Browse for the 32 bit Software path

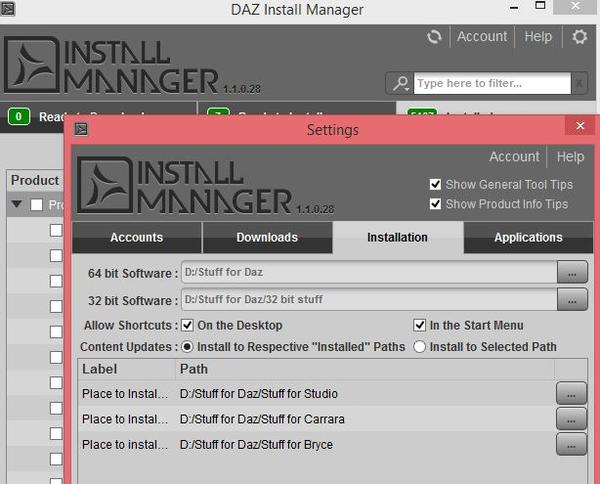click(x=572, y=300)
